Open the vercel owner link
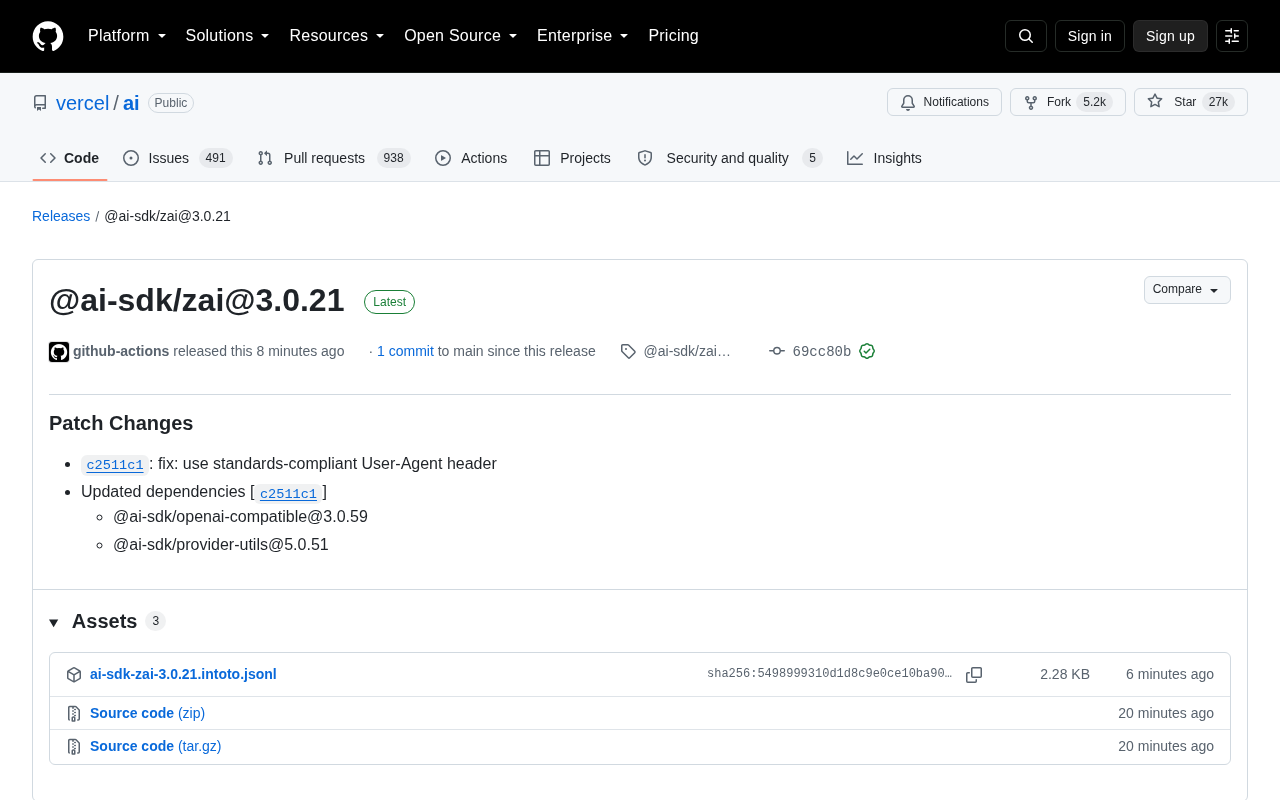Image resolution: width=1280 pixels, height=800 pixels. tap(82, 103)
